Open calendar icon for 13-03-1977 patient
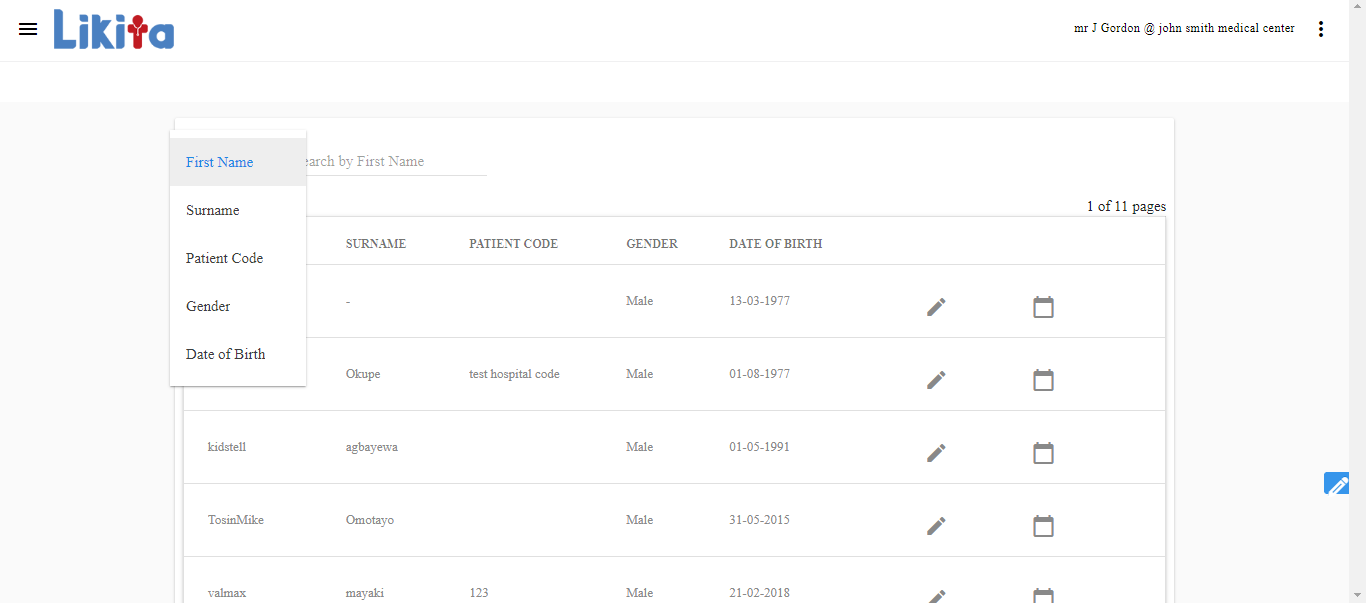The width and height of the screenshot is (1366, 603). 1043,307
